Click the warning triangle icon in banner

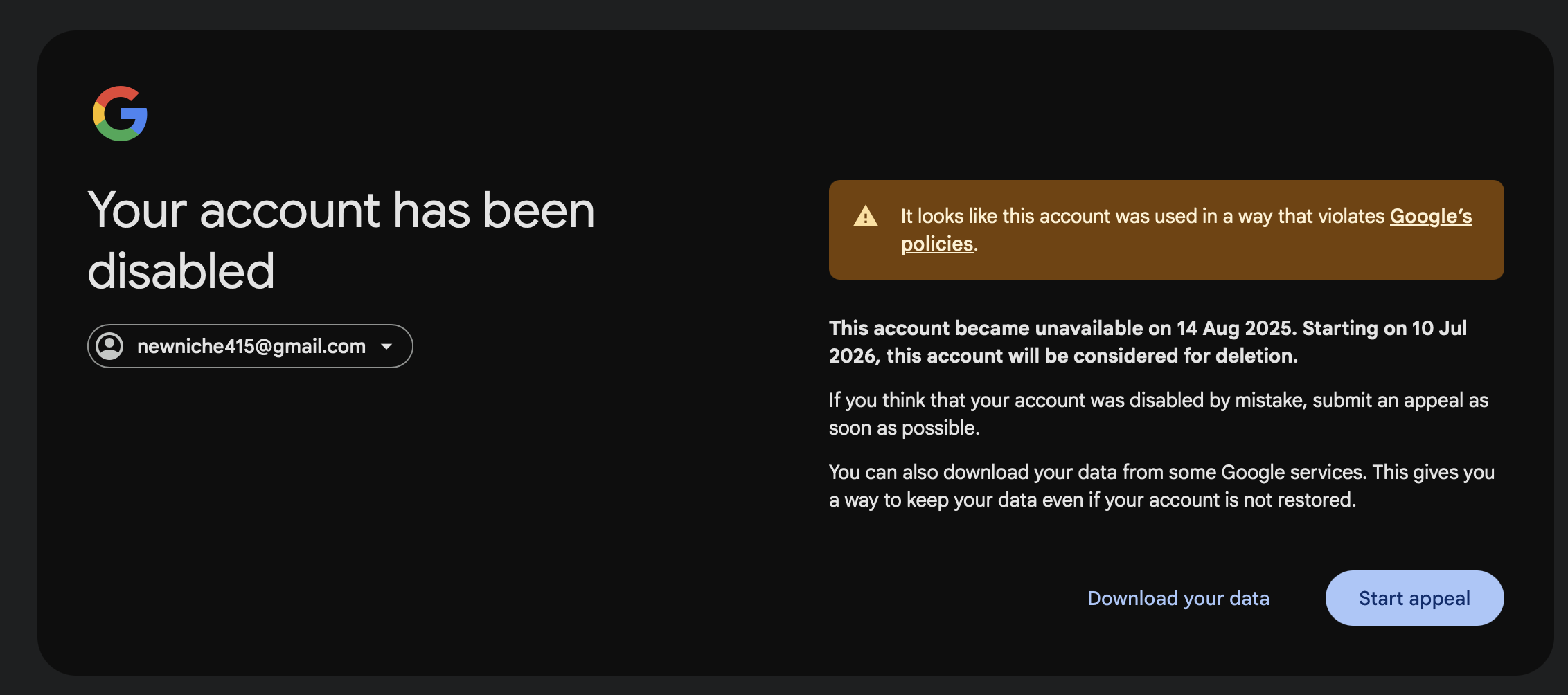pyautogui.click(x=865, y=216)
